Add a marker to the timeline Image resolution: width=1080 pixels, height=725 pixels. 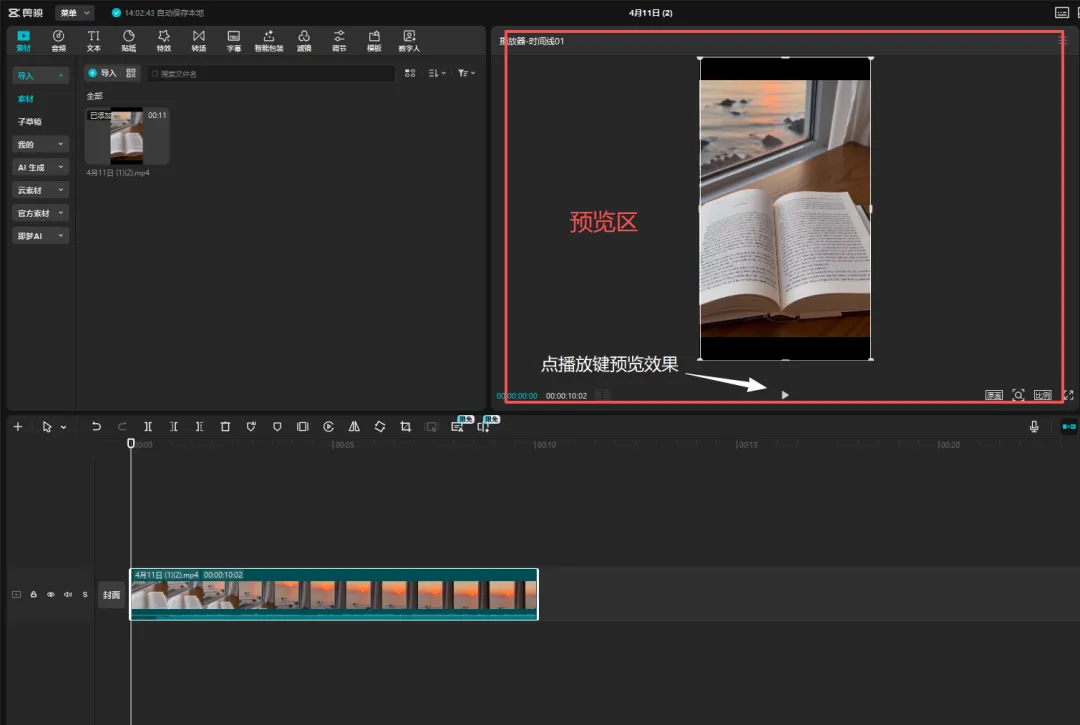pyautogui.click(x=277, y=427)
